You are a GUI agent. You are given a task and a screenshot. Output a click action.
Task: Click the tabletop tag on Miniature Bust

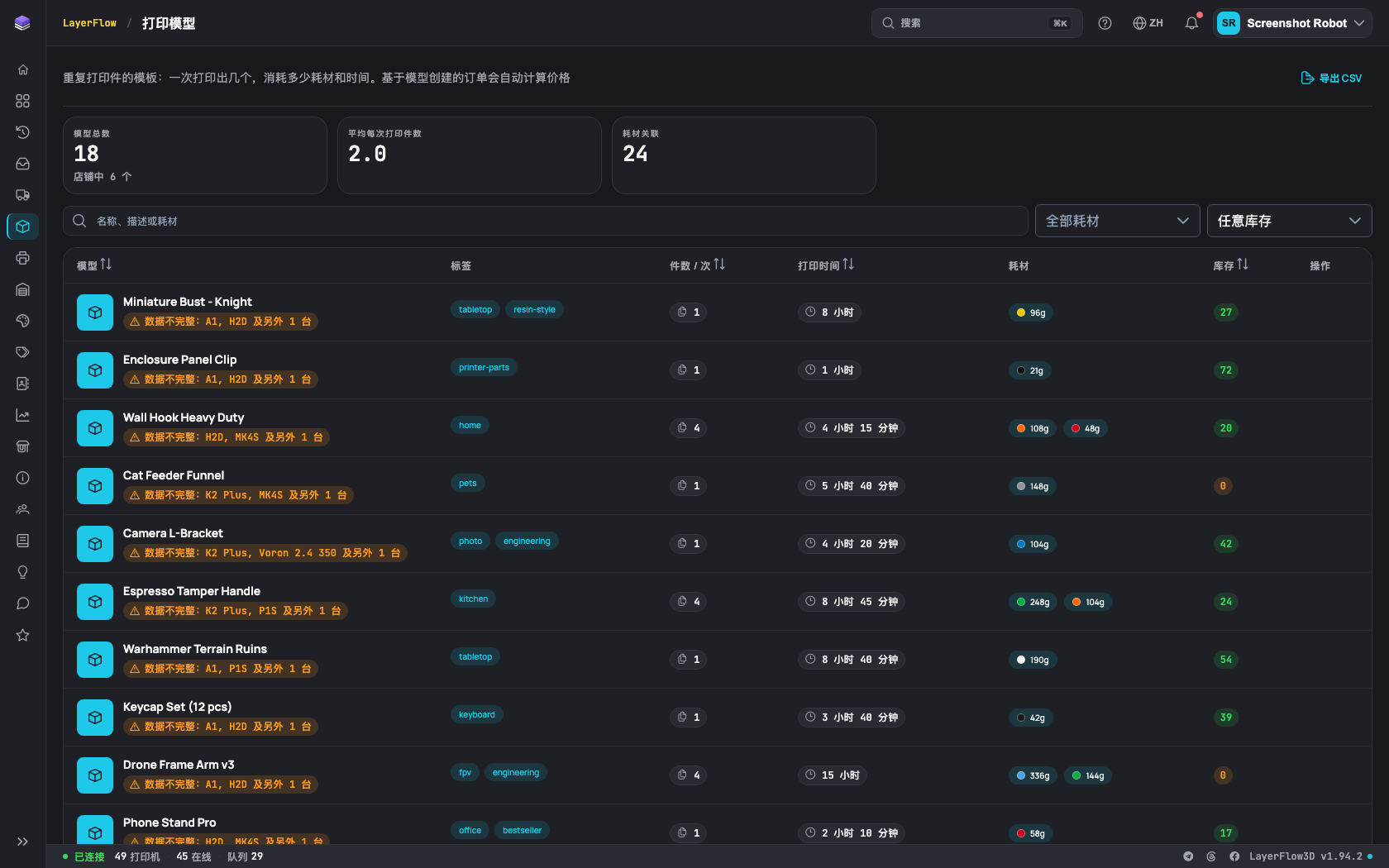point(475,310)
